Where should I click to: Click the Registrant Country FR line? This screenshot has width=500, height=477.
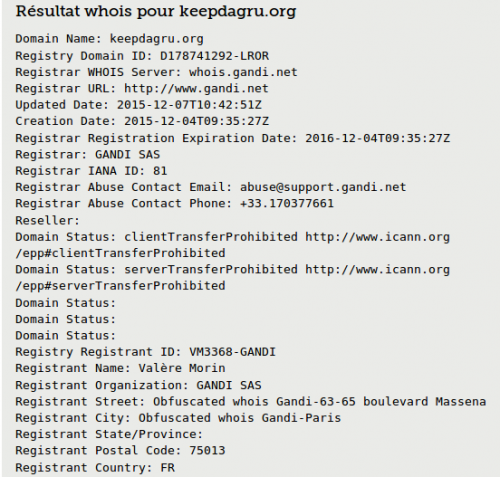[x=95, y=467]
